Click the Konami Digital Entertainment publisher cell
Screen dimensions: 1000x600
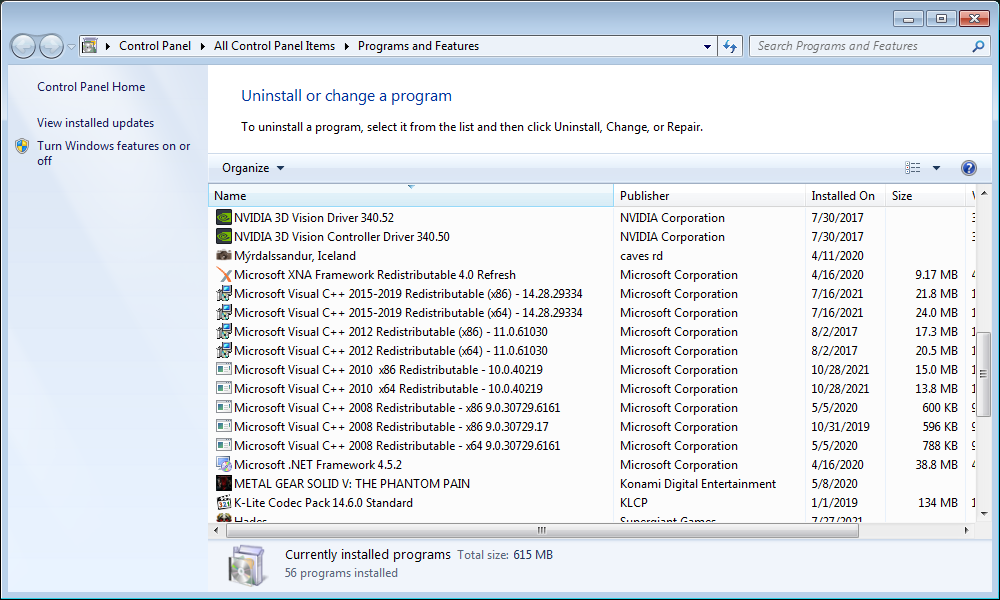tap(698, 484)
